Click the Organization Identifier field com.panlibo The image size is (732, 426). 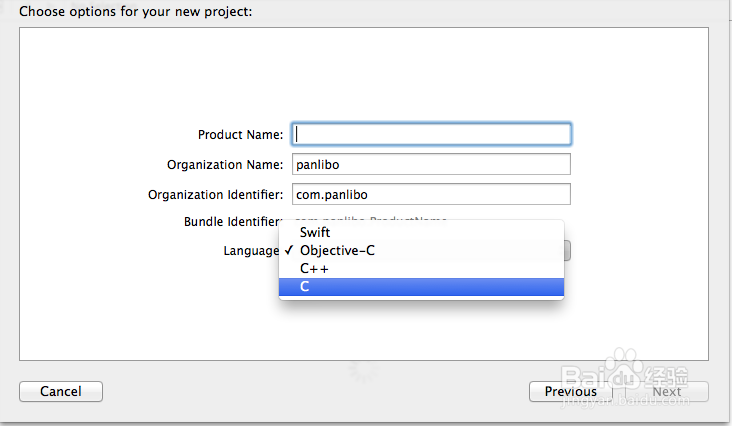tap(431, 194)
